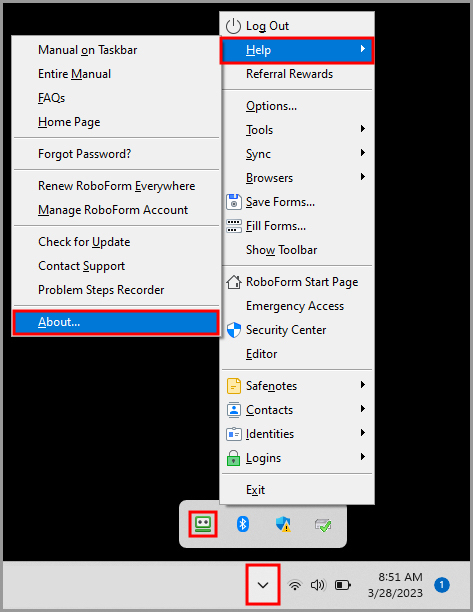Click the Wi-Fi network icon

(295, 585)
